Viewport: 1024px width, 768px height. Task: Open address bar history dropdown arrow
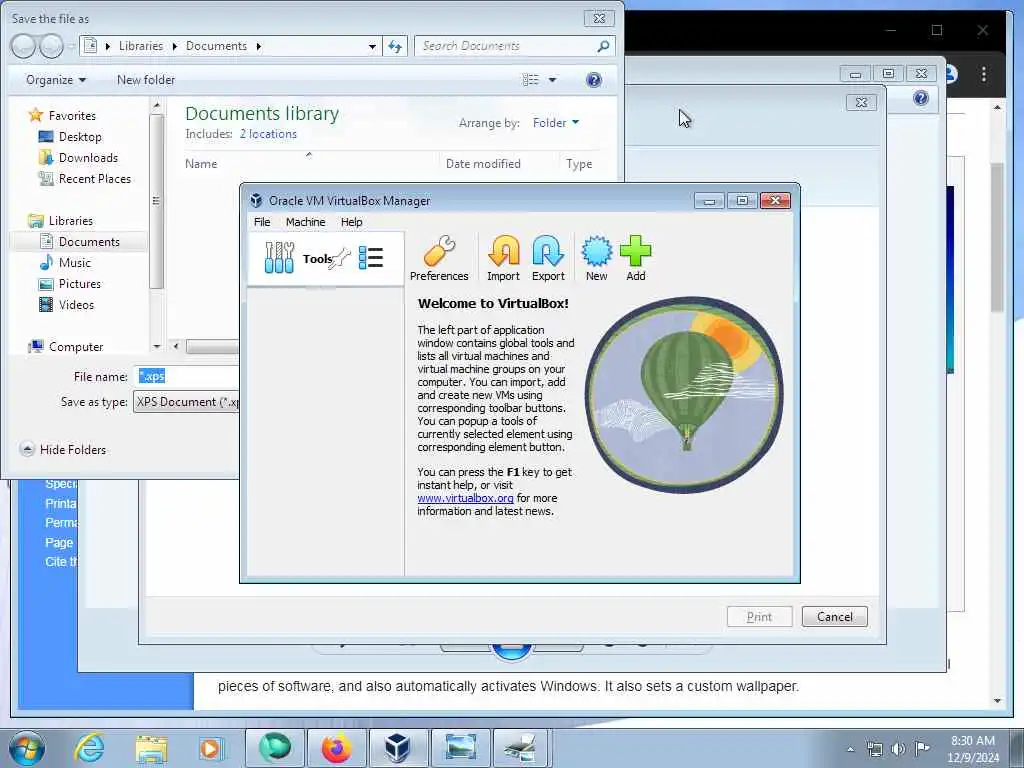tap(372, 46)
